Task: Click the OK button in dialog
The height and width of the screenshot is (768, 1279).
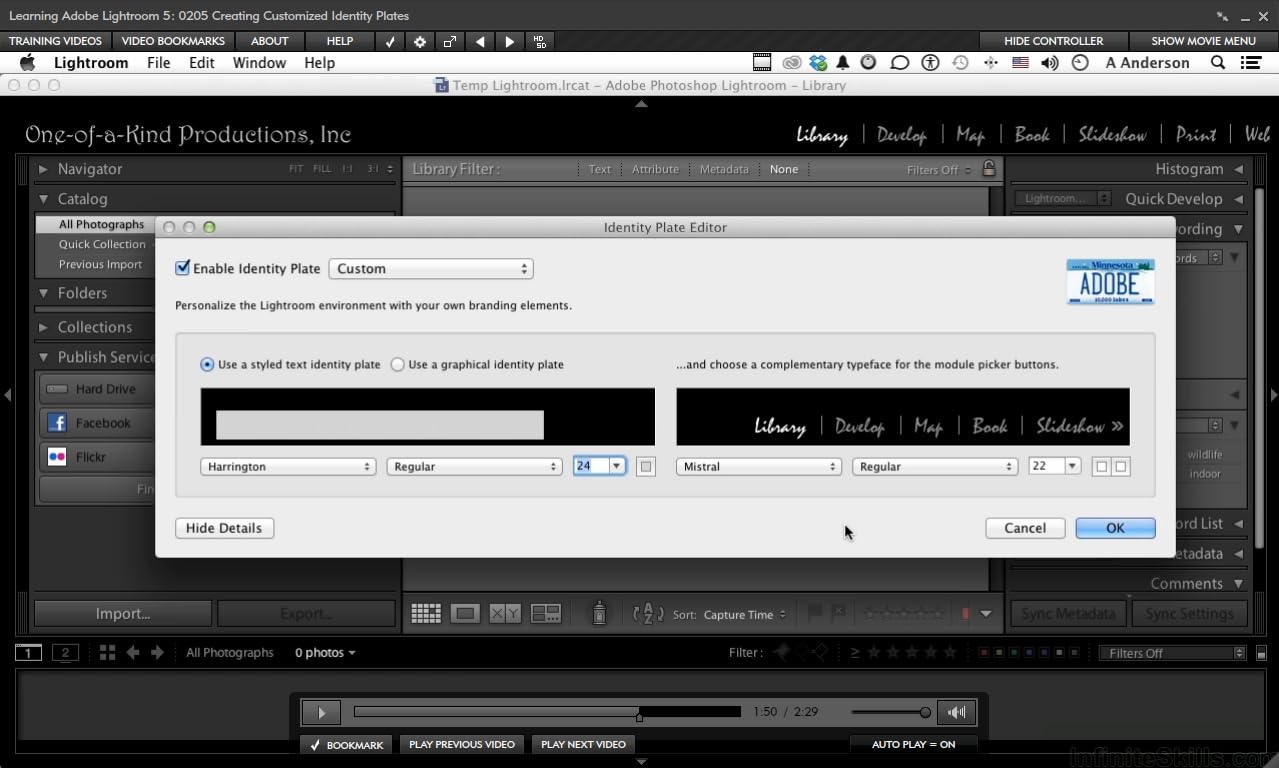Action: click(1115, 528)
